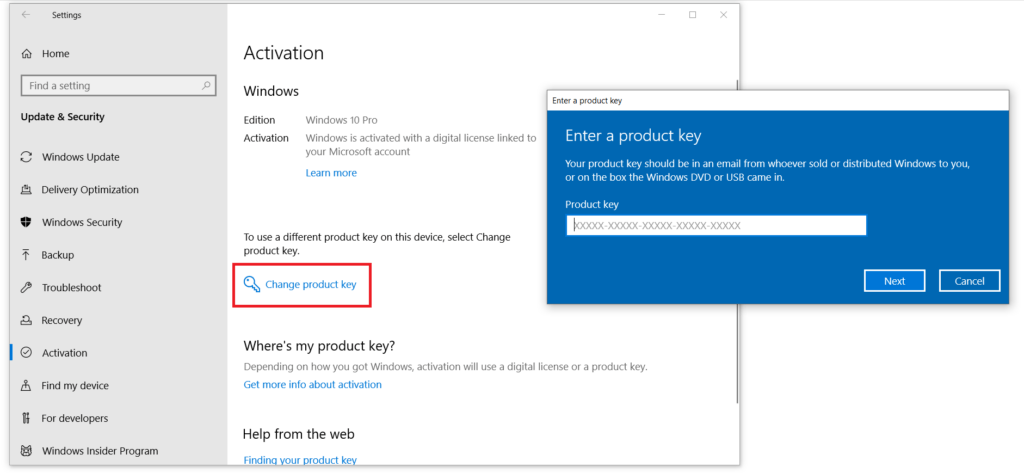Click the Settings page vertical scrollbar
This screenshot has height=473, width=1024.
click(737, 242)
